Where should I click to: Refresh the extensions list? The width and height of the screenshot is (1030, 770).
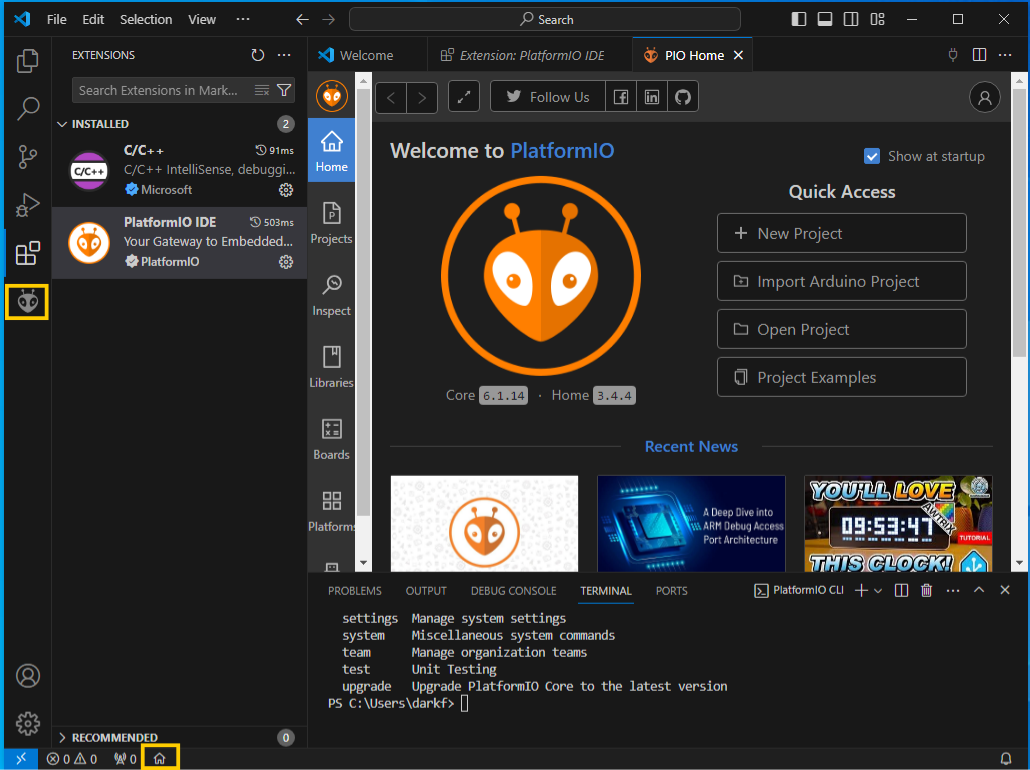point(258,55)
